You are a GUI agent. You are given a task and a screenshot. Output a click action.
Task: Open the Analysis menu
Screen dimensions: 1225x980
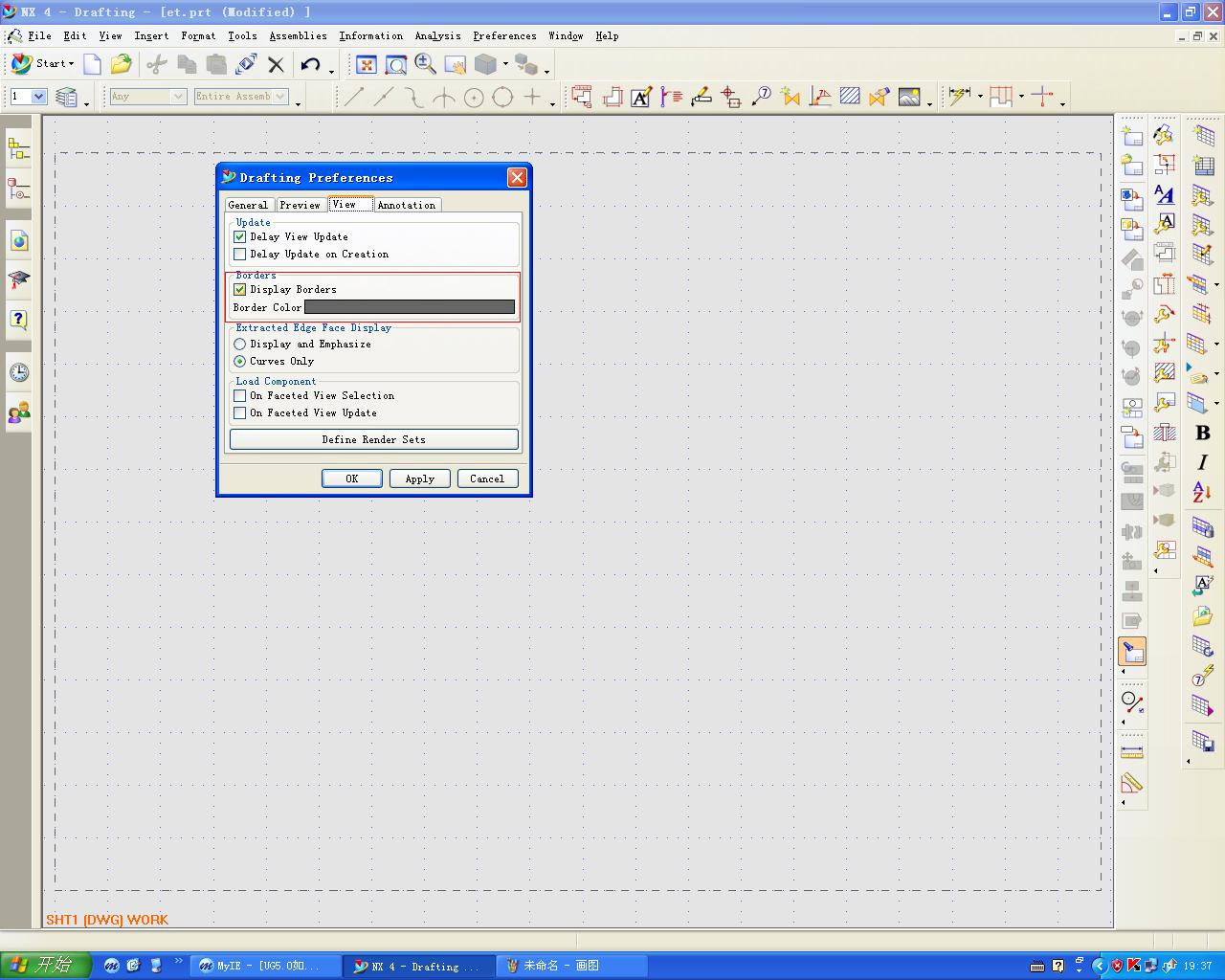pos(437,36)
